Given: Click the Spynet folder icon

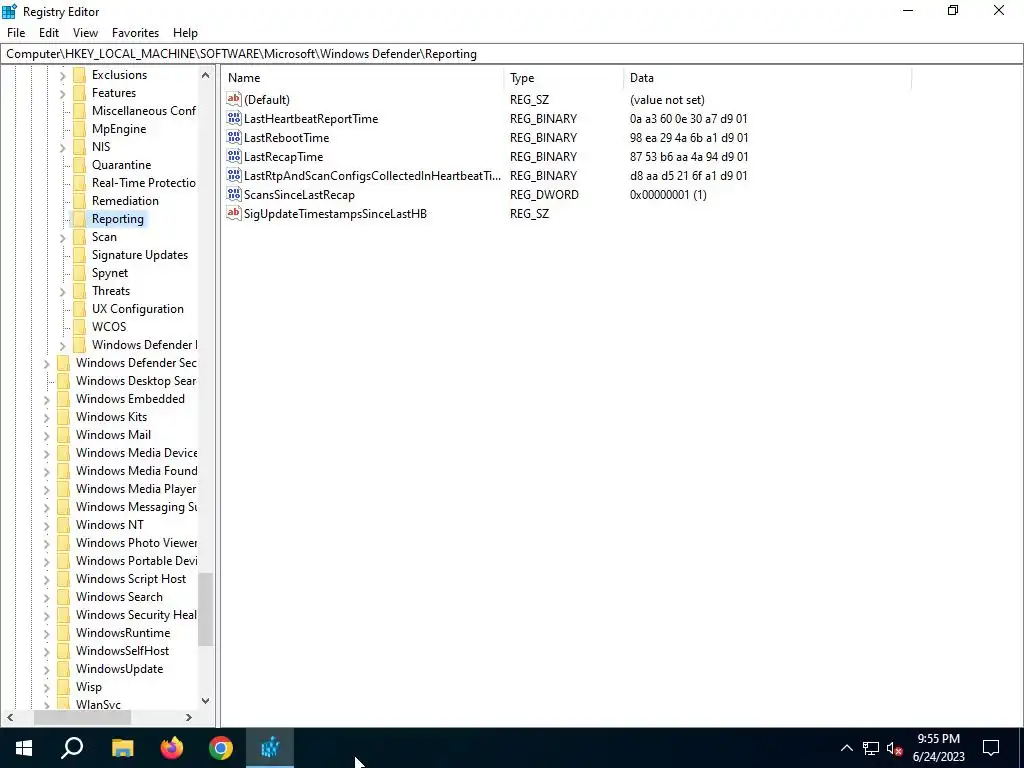Looking at the screenshot, I should coord(80,273).
